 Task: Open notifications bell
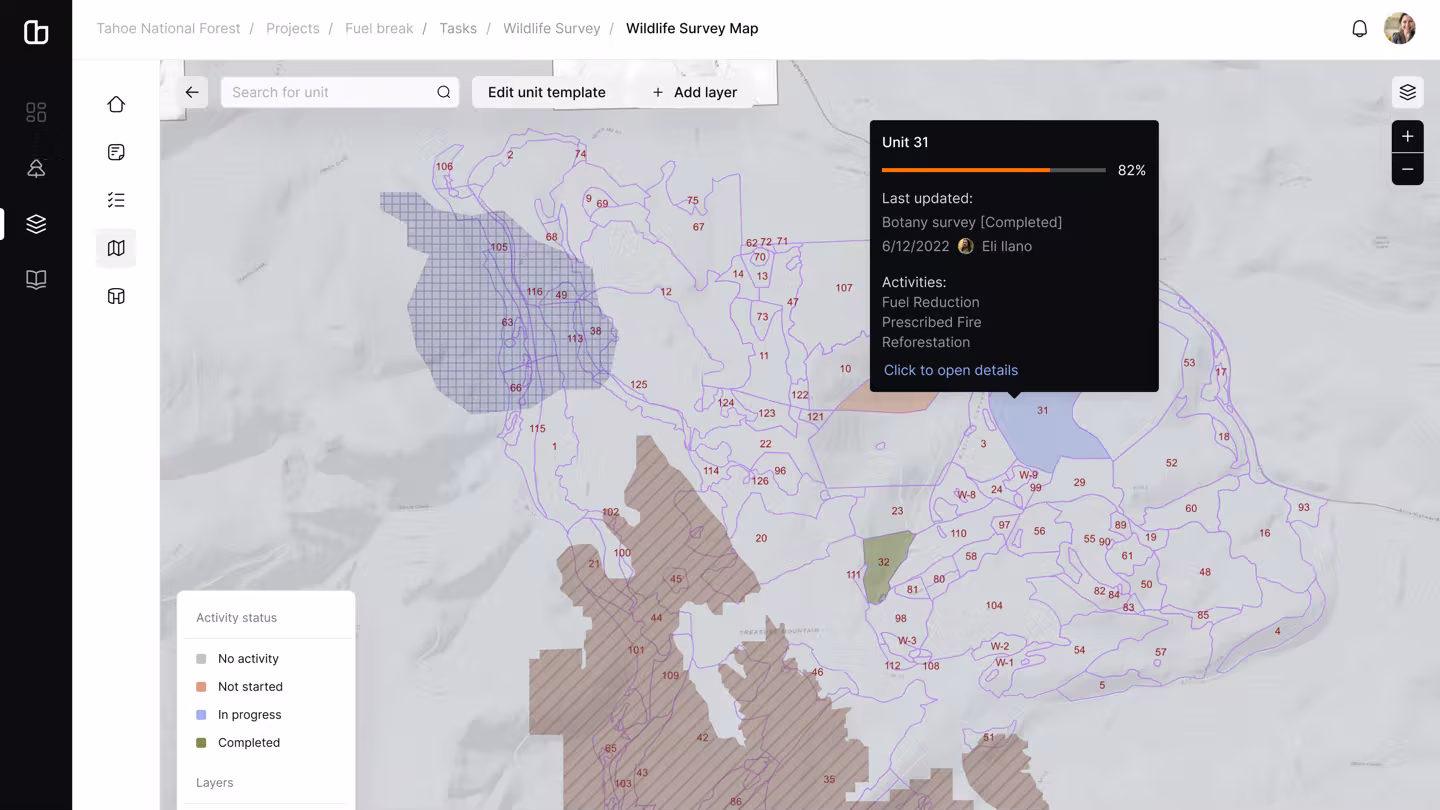point(1359,29)
